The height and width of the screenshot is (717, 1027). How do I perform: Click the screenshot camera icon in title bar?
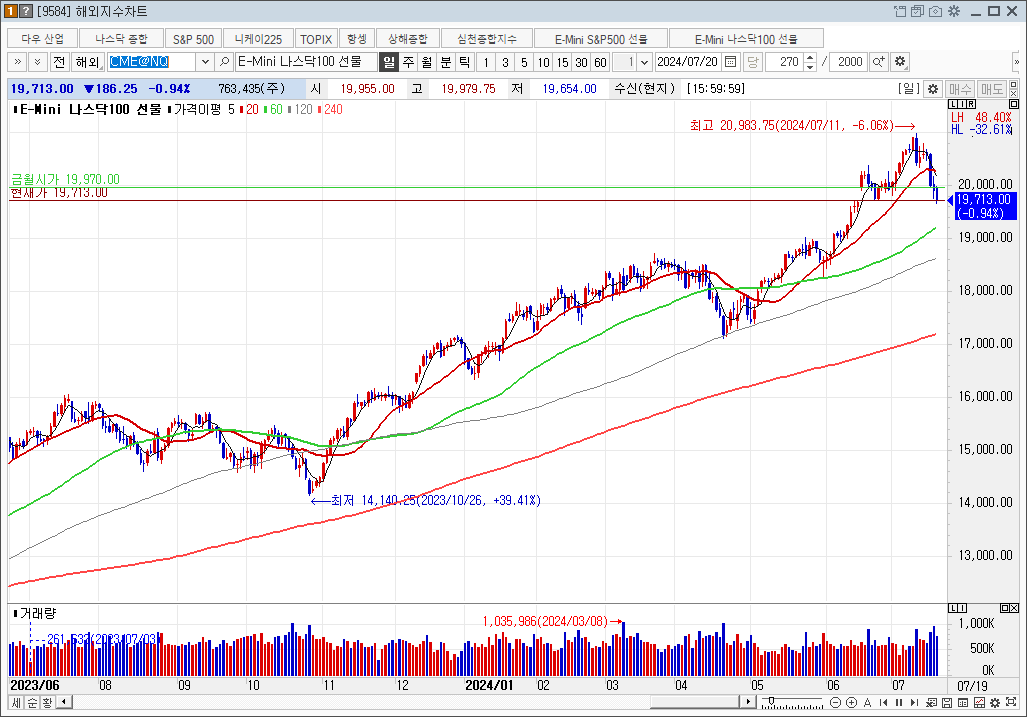(936, 11)
